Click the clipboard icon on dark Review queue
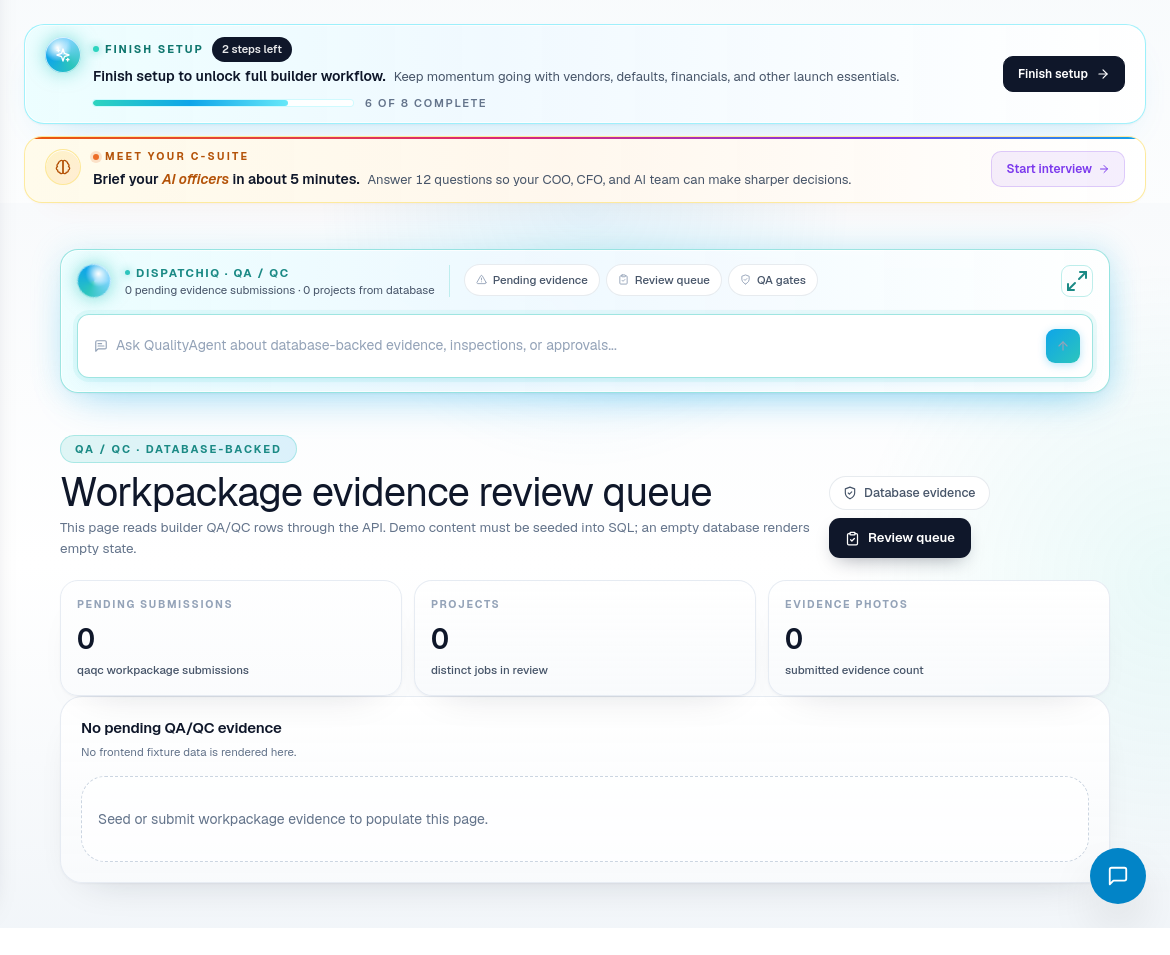 (x=853, y=539)
